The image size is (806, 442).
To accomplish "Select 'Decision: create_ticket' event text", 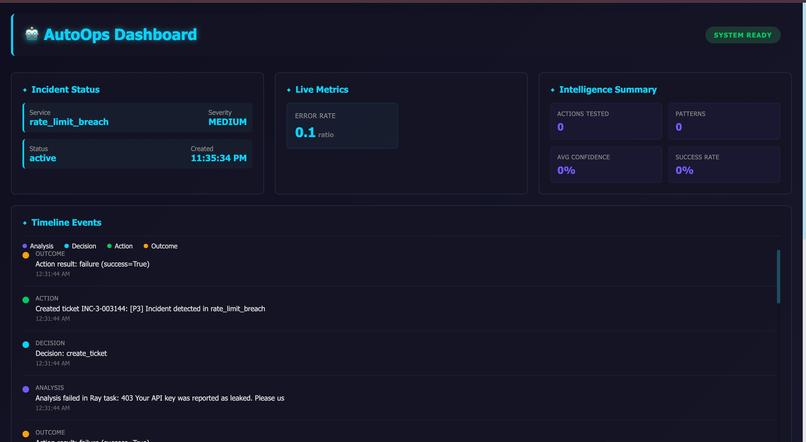I will (x=71, y=354).
